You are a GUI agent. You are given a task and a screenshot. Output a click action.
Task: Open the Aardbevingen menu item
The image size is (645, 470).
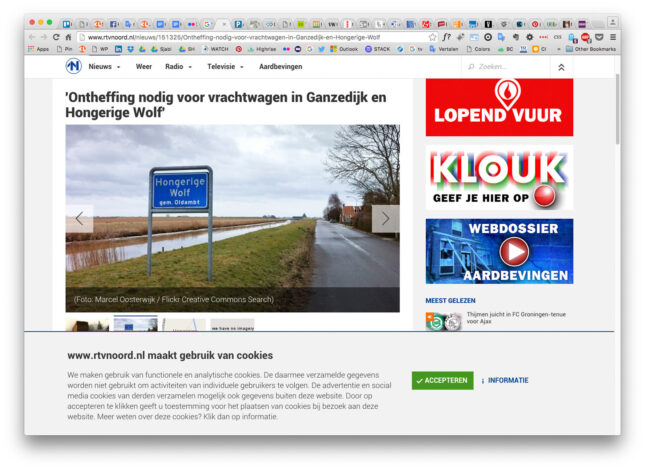(281, 67)
